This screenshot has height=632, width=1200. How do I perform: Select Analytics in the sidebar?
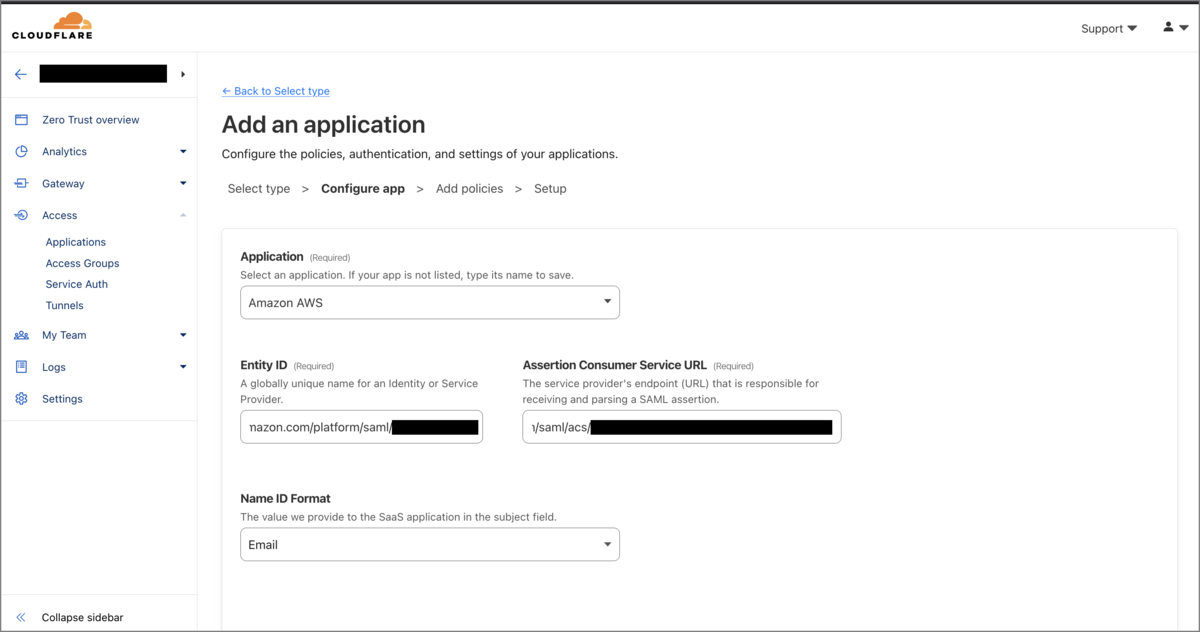(64, 152)
